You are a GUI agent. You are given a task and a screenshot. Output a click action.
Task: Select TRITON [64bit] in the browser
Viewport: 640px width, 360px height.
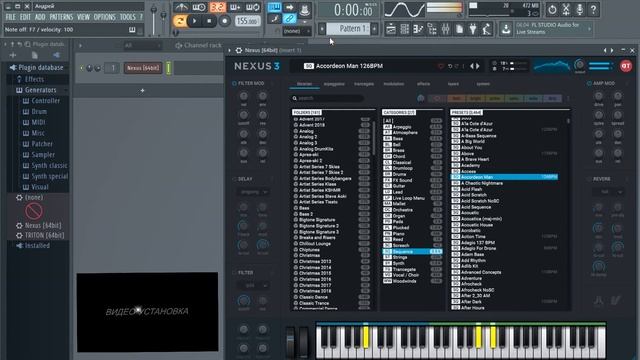(x=44, y=236)
